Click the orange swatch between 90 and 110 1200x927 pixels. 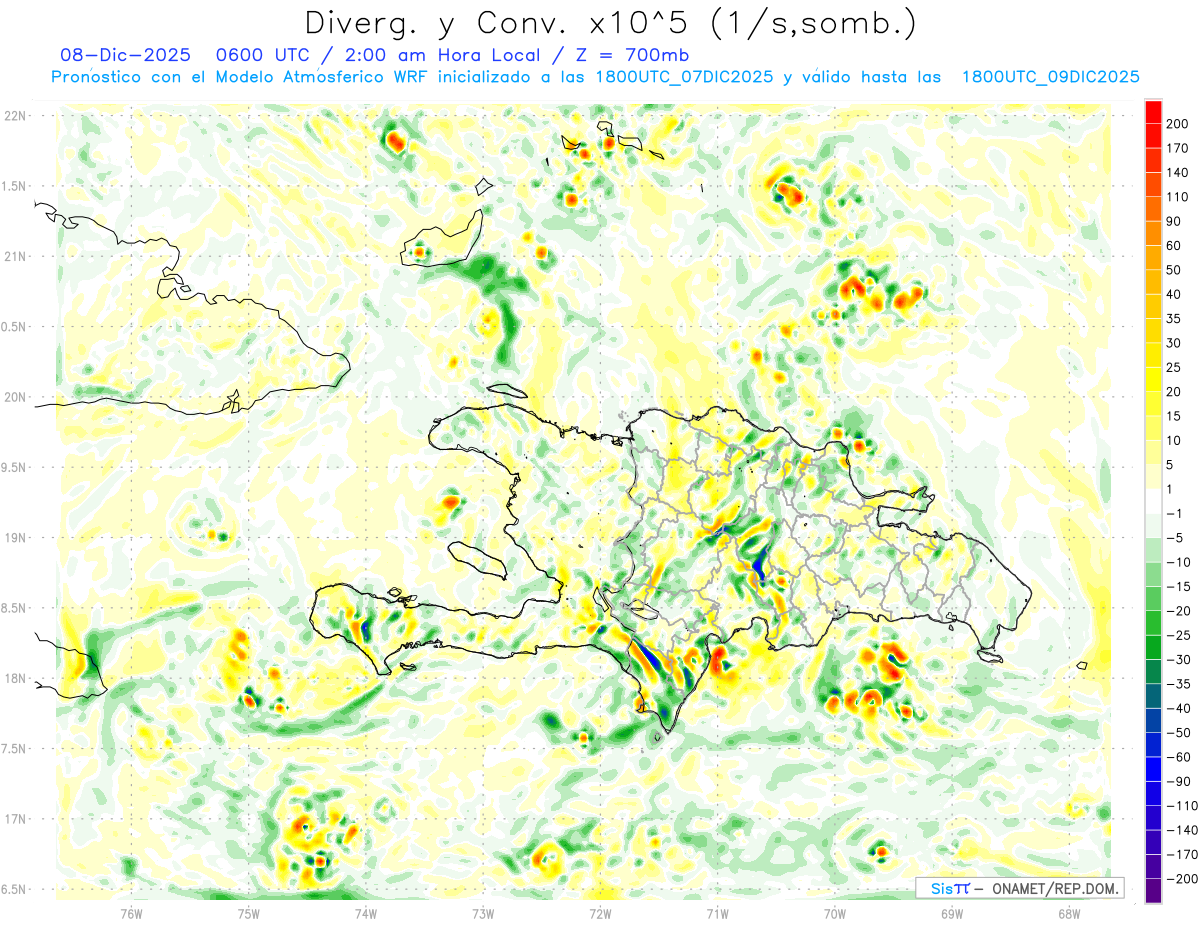tap(1153, 209)
